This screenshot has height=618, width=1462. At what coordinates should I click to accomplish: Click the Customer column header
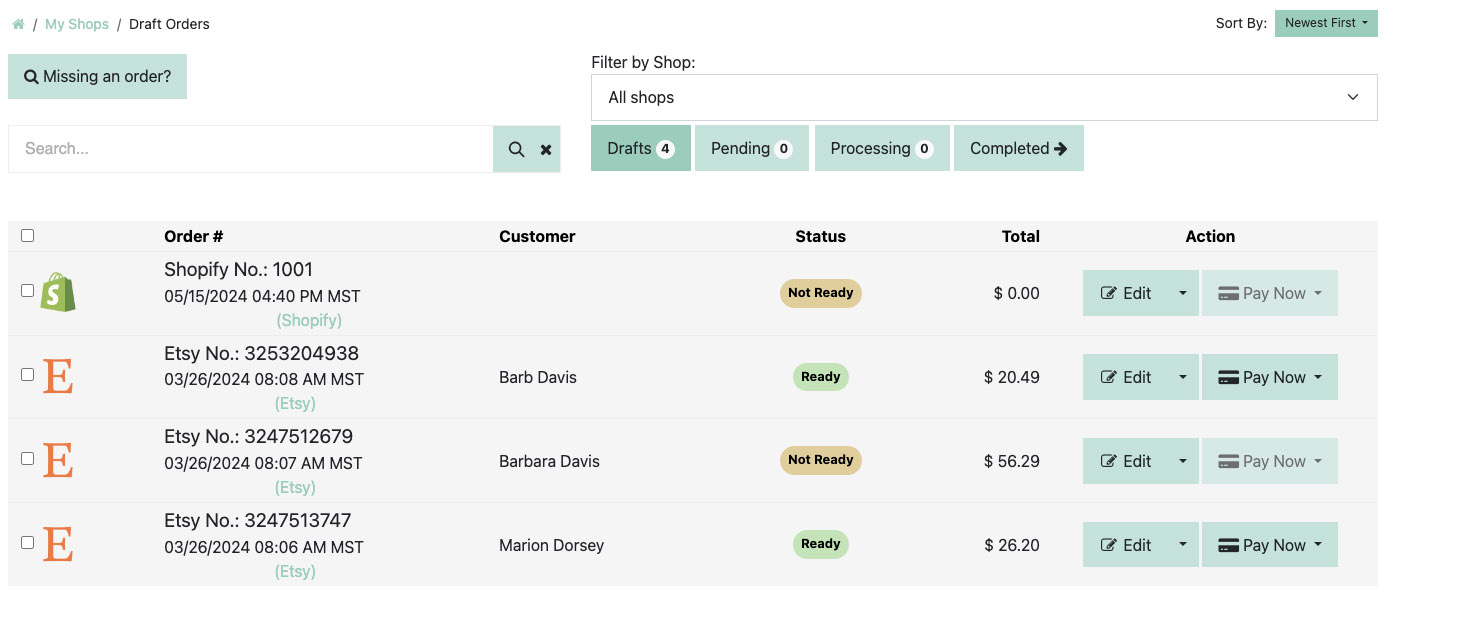coord(537,236)
